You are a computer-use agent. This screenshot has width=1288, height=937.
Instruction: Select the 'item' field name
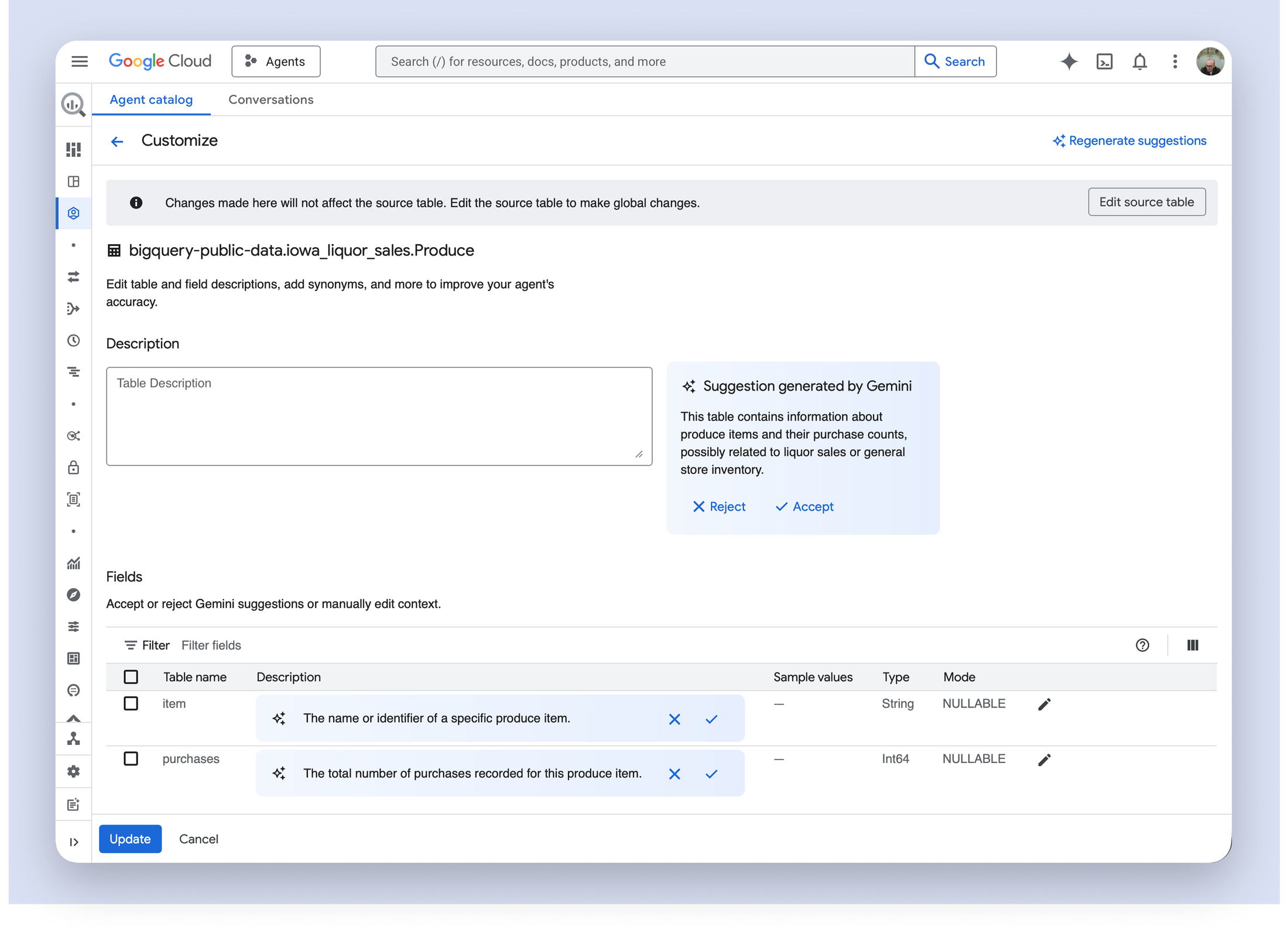[x=174, y=703]
